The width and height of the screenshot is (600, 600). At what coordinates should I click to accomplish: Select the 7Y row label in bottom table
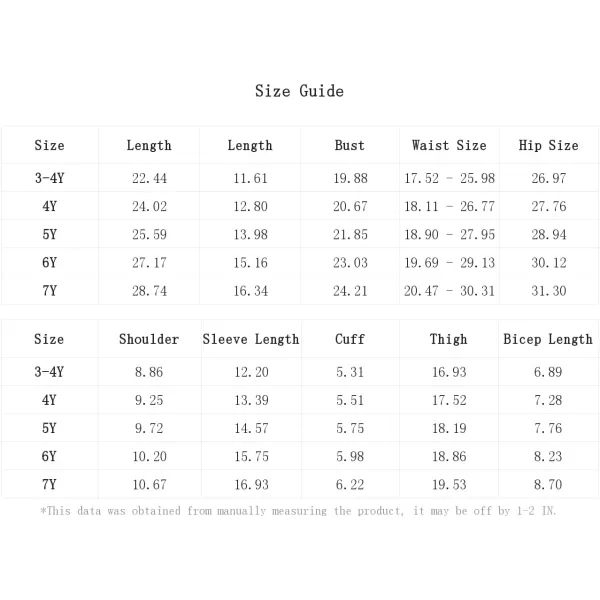tap(49, 484)
